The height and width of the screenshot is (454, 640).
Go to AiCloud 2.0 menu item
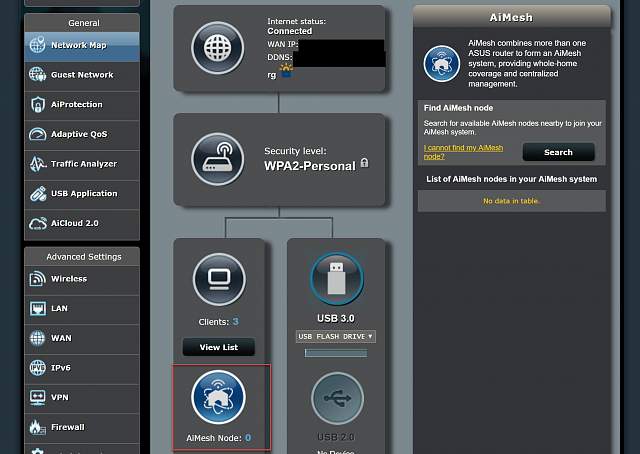(x=82, y=223)
